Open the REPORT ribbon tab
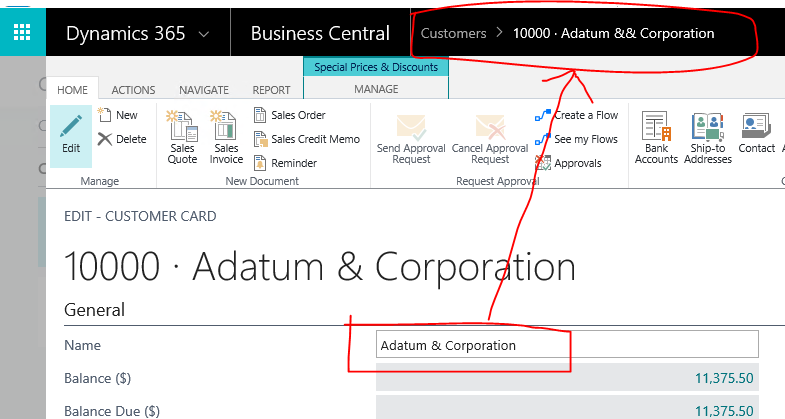 point(271,90)
